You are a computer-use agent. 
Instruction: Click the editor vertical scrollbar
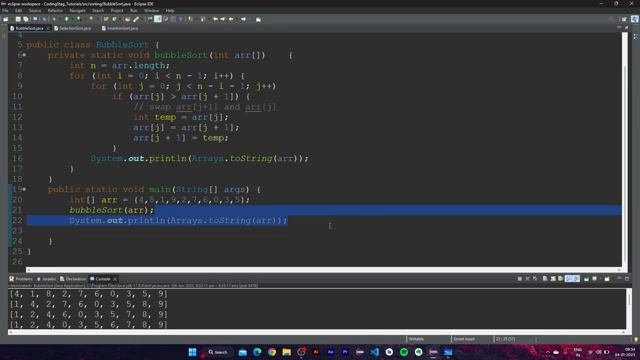point(625,149)
